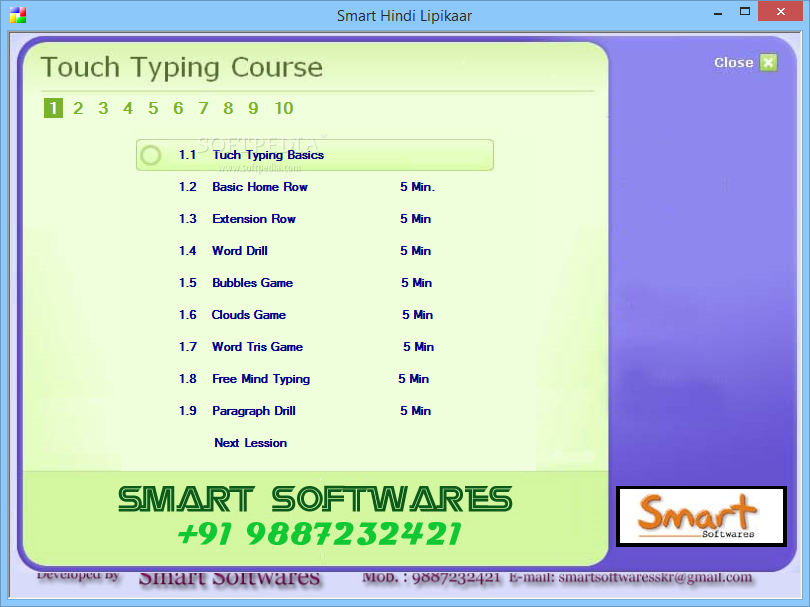Click the 1.2 lesson number

[x=188, y=187]
